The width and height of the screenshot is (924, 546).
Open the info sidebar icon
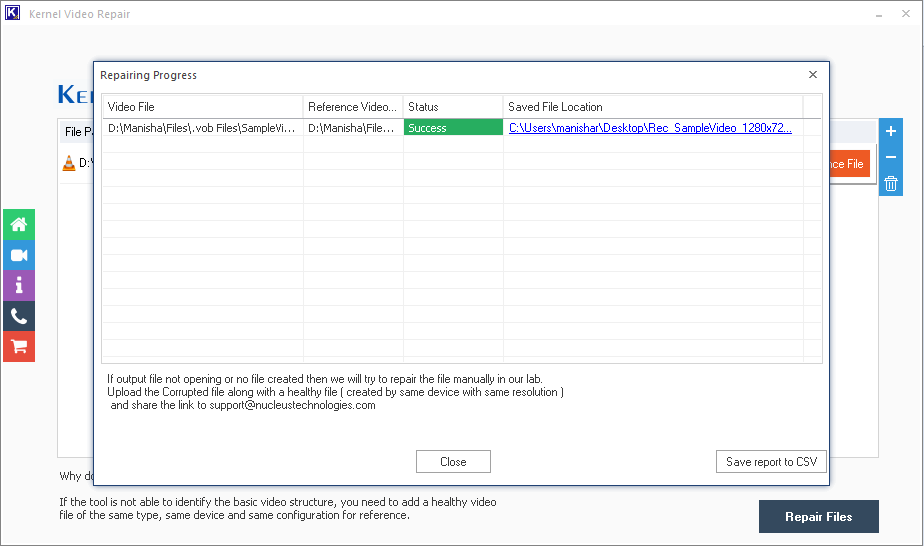click(19, 286)
